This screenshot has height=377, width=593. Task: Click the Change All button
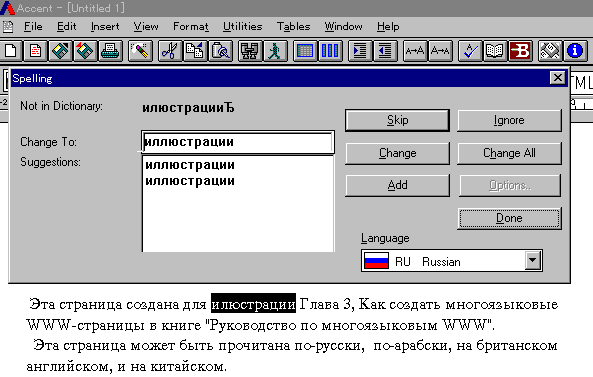pyautogui.click(x=509, y=153)
